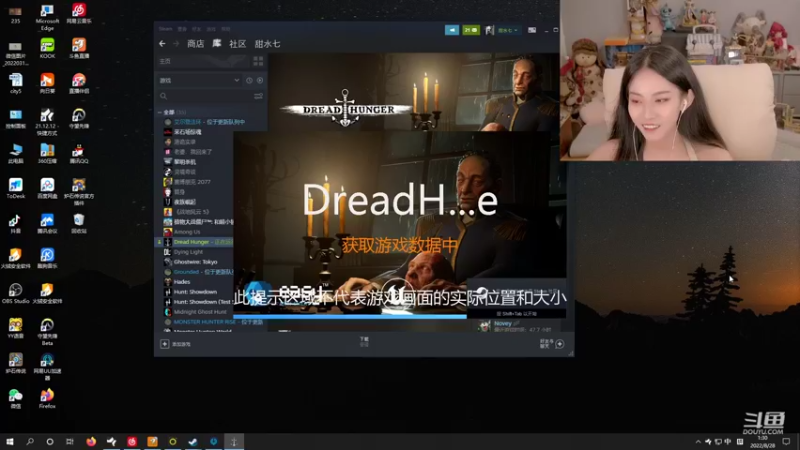The width and height of the screenshot is (800, 450).
Task: Click the Steam library search field
Action: point(205,96)
